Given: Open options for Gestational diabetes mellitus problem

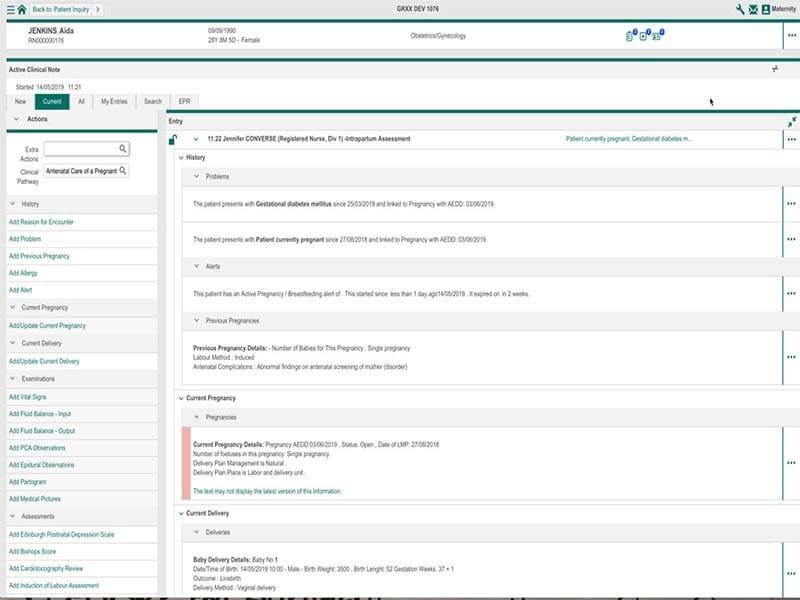Looking at the screenshot, I should pyautogui.click(x=791, y=204).
